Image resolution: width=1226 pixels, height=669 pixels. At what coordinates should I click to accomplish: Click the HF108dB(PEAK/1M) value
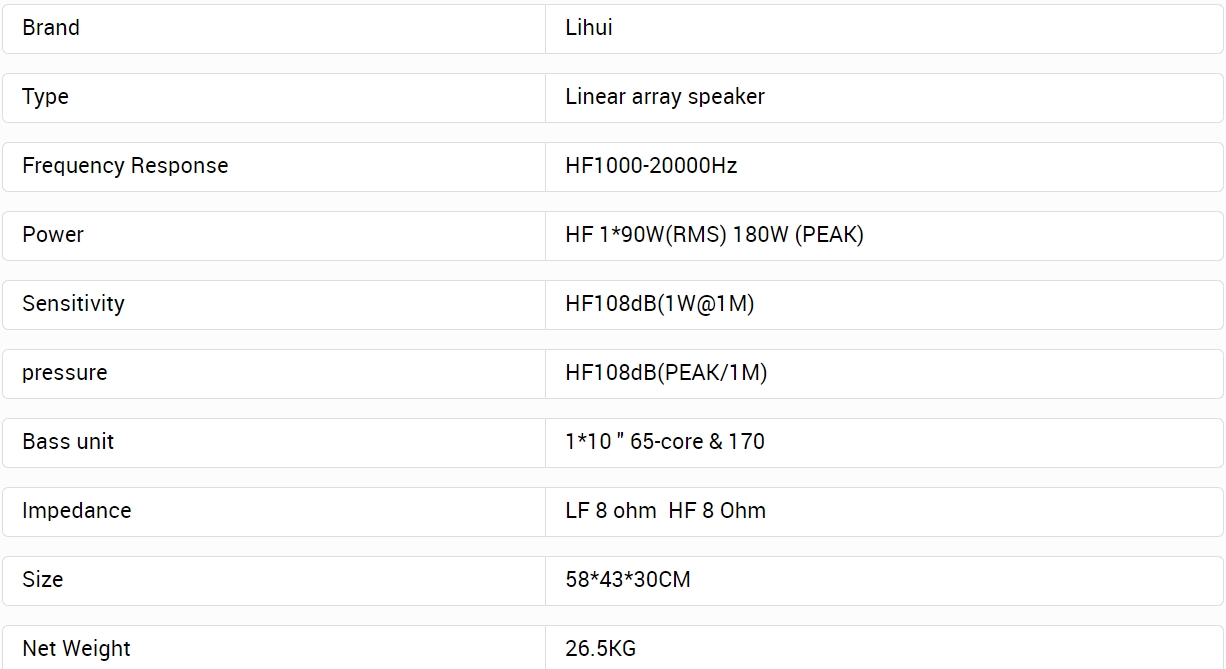click(x=666, y=373)
